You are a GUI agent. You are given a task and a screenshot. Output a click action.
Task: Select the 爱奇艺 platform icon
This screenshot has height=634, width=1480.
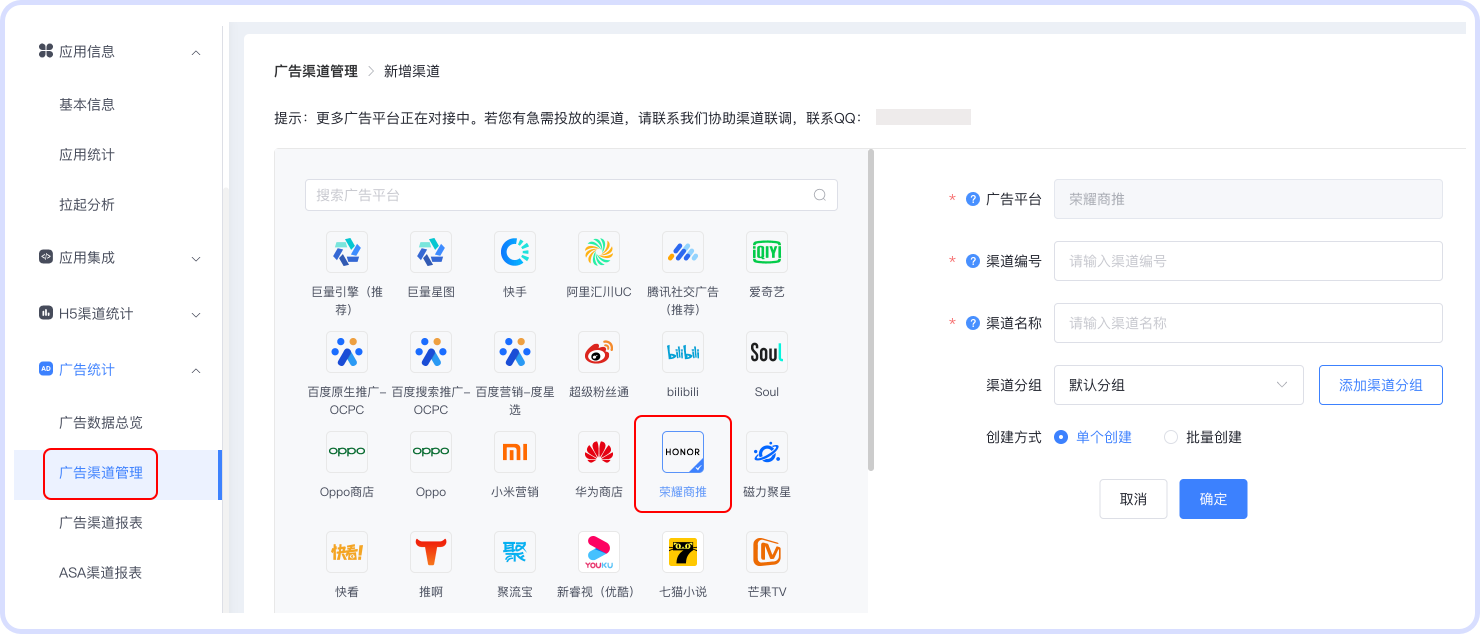coord(767,252)
